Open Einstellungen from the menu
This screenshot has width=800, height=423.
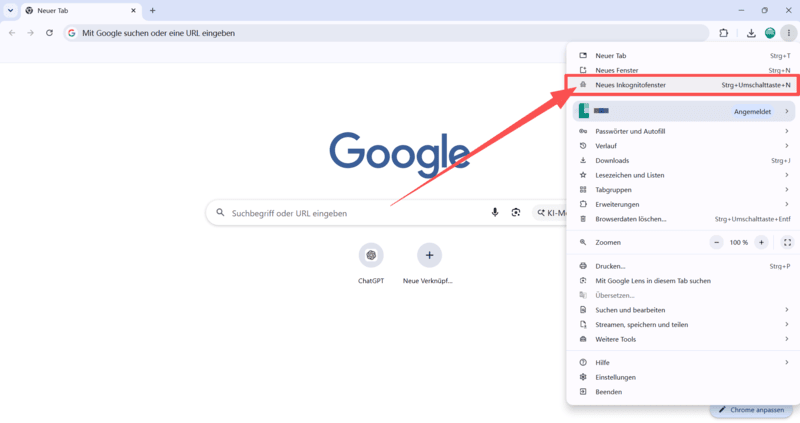pyautogui.click(x=684, y=377)
